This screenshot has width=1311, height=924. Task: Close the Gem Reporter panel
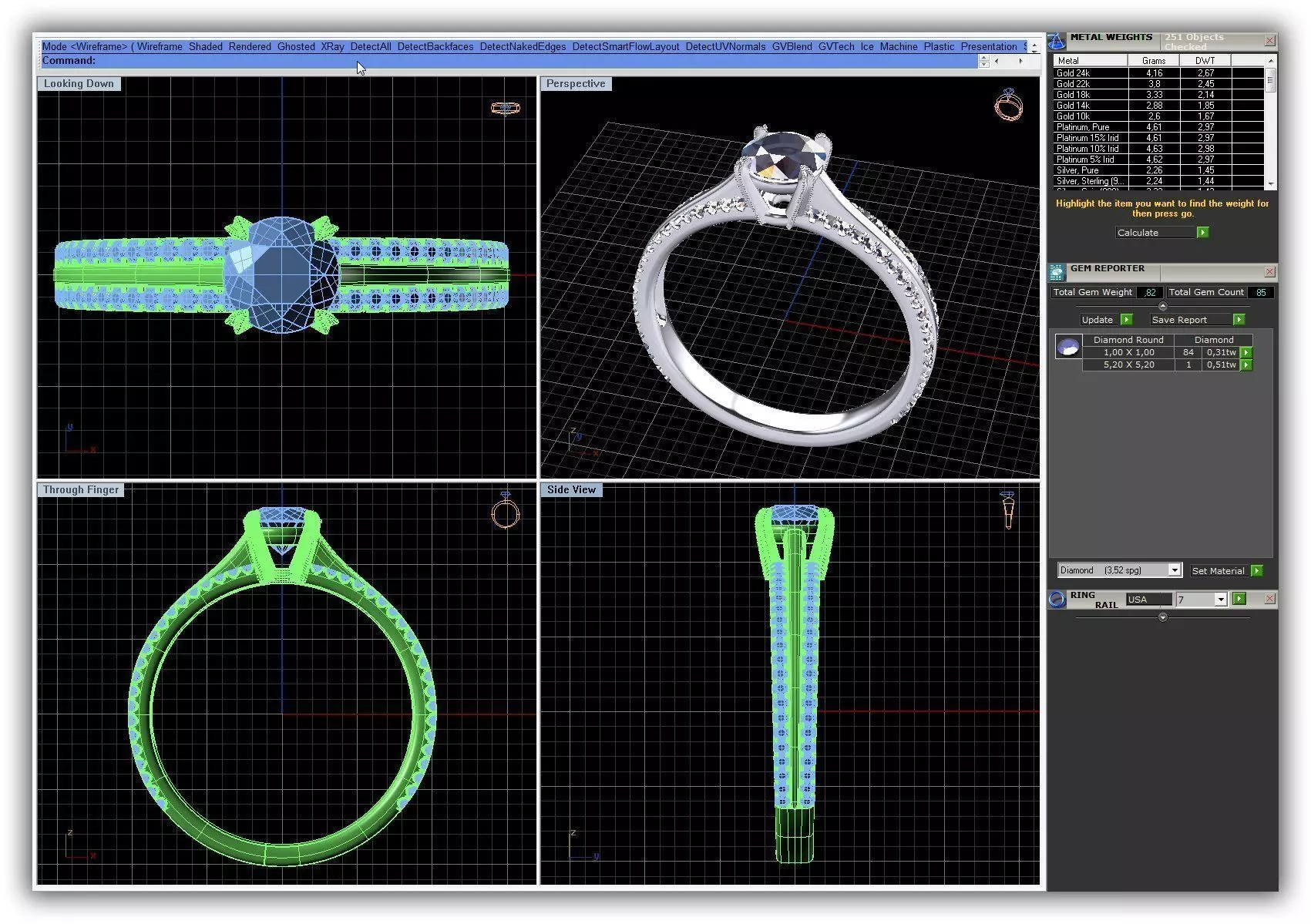[x=1269, y=271]
